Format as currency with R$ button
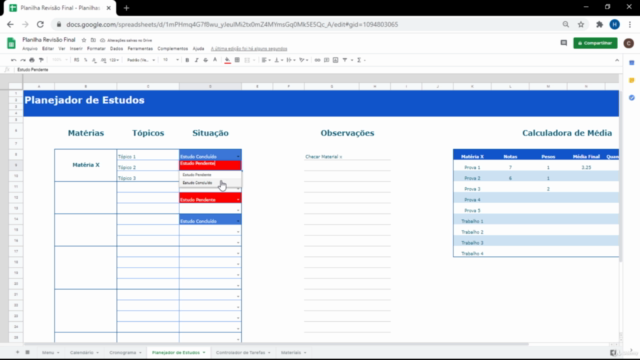 click(x=76, y=60)
